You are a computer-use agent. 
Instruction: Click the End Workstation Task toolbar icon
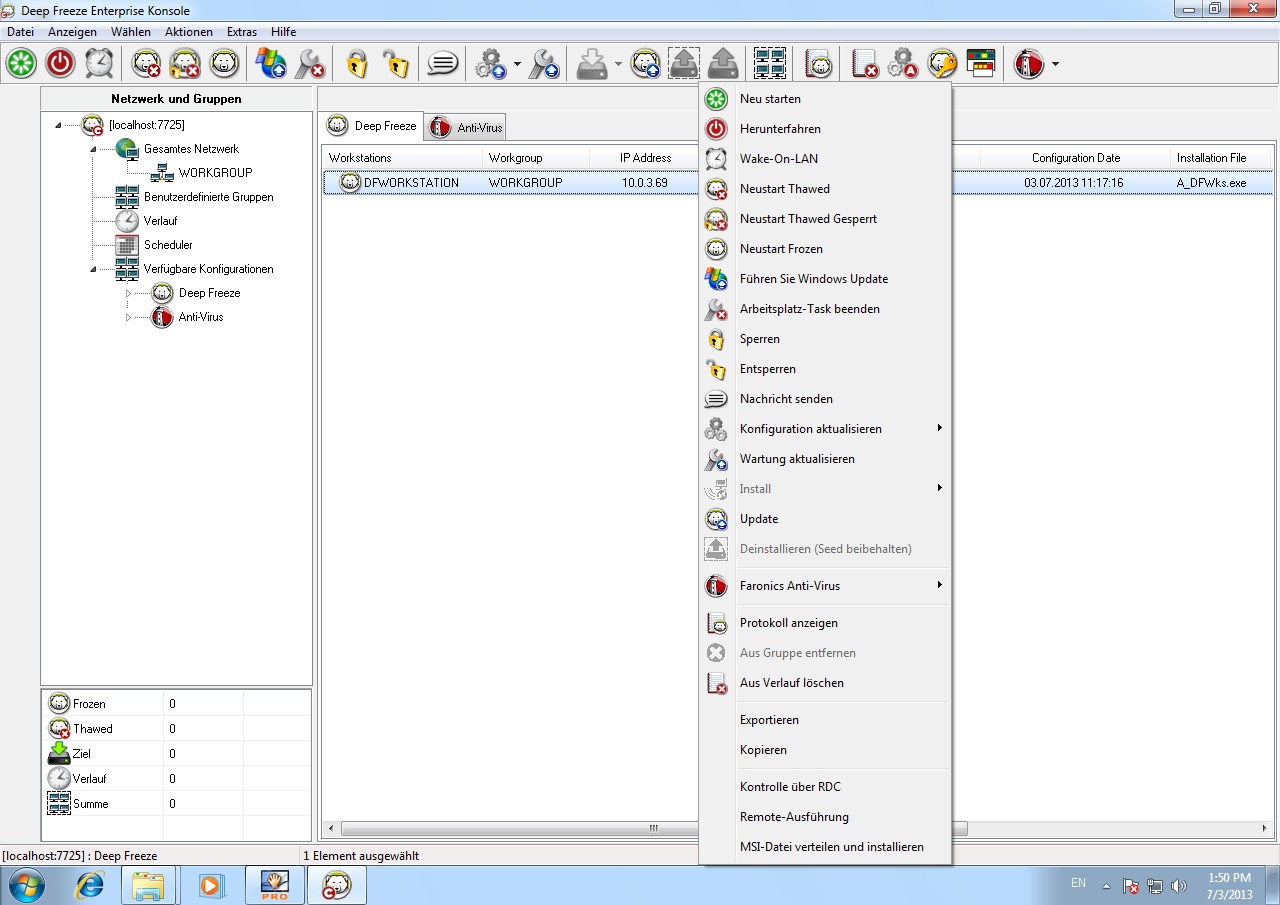(310, 63)
